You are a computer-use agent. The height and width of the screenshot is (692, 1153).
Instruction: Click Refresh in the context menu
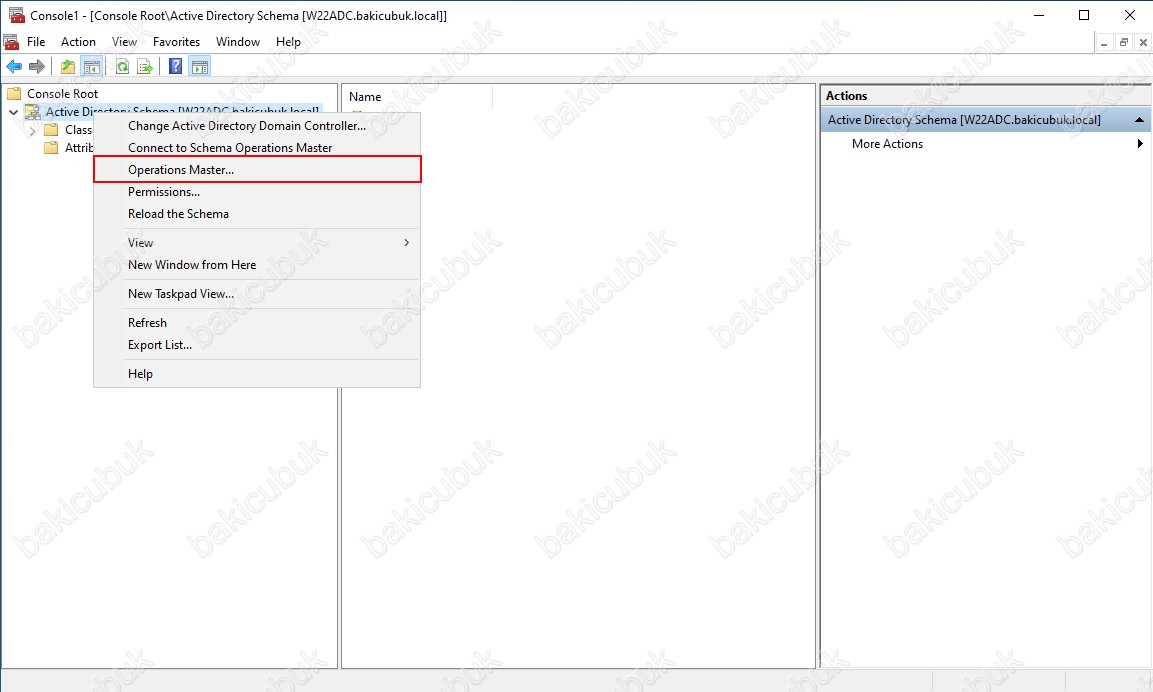pyautogui.click(x=257, y=323)
